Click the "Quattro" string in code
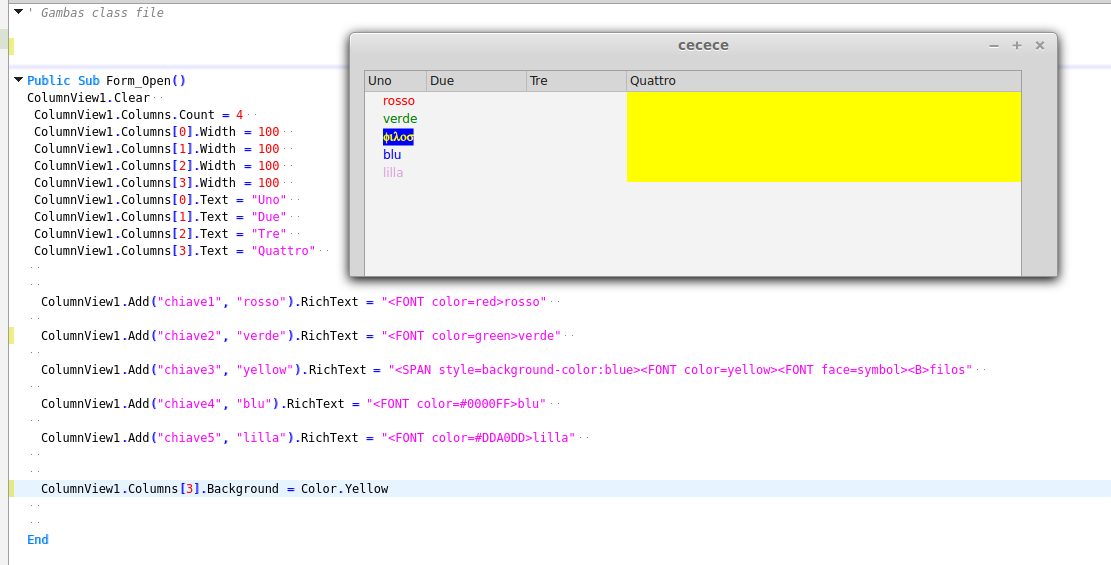This screenshot has height=565, width=1111. point(283,251)
